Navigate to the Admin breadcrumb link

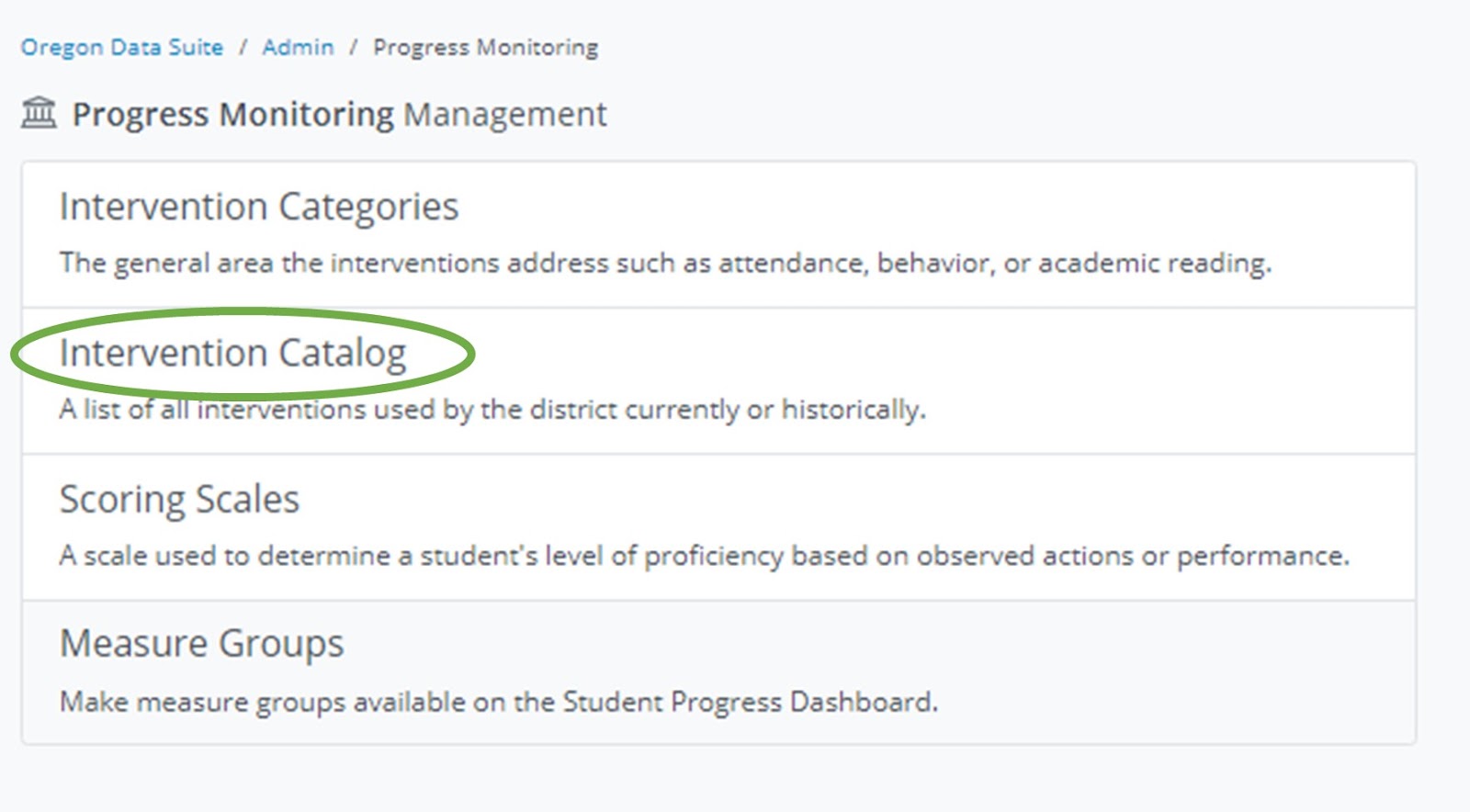[x=298, y=47]
